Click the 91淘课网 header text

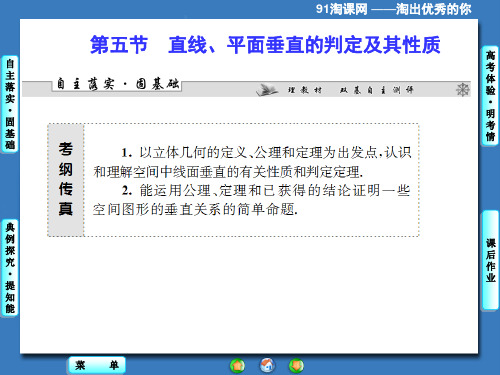[342, 9]
